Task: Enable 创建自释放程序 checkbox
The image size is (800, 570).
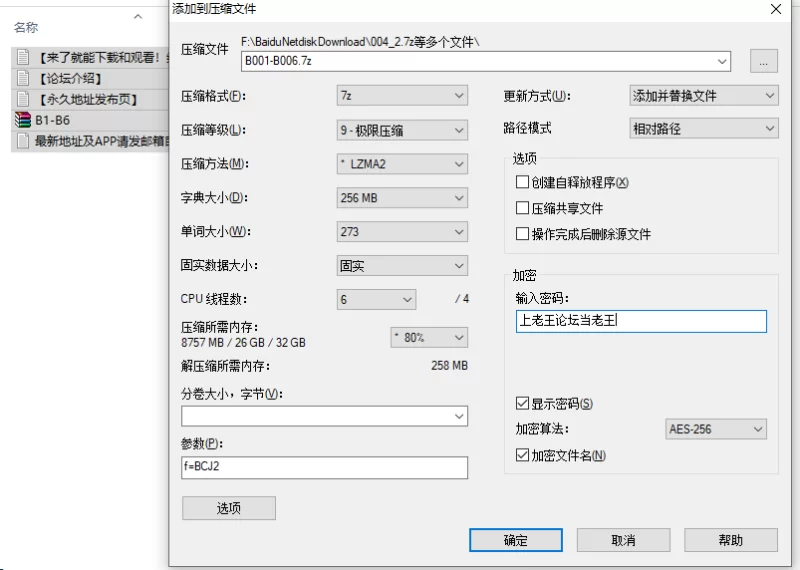Action: pyautogui.click(x=522, y=182)
